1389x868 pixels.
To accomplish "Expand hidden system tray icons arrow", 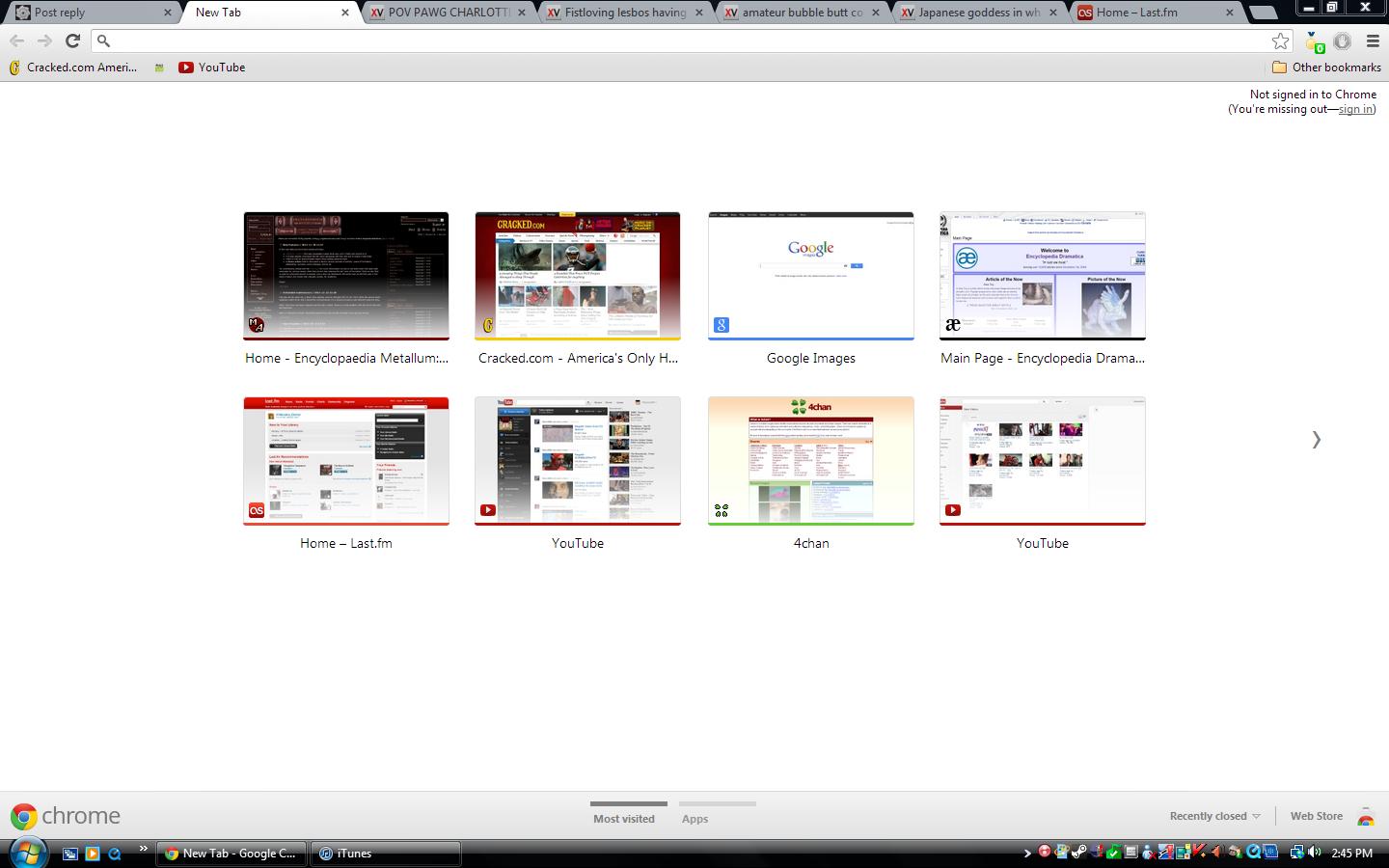I will (1027, 853).
